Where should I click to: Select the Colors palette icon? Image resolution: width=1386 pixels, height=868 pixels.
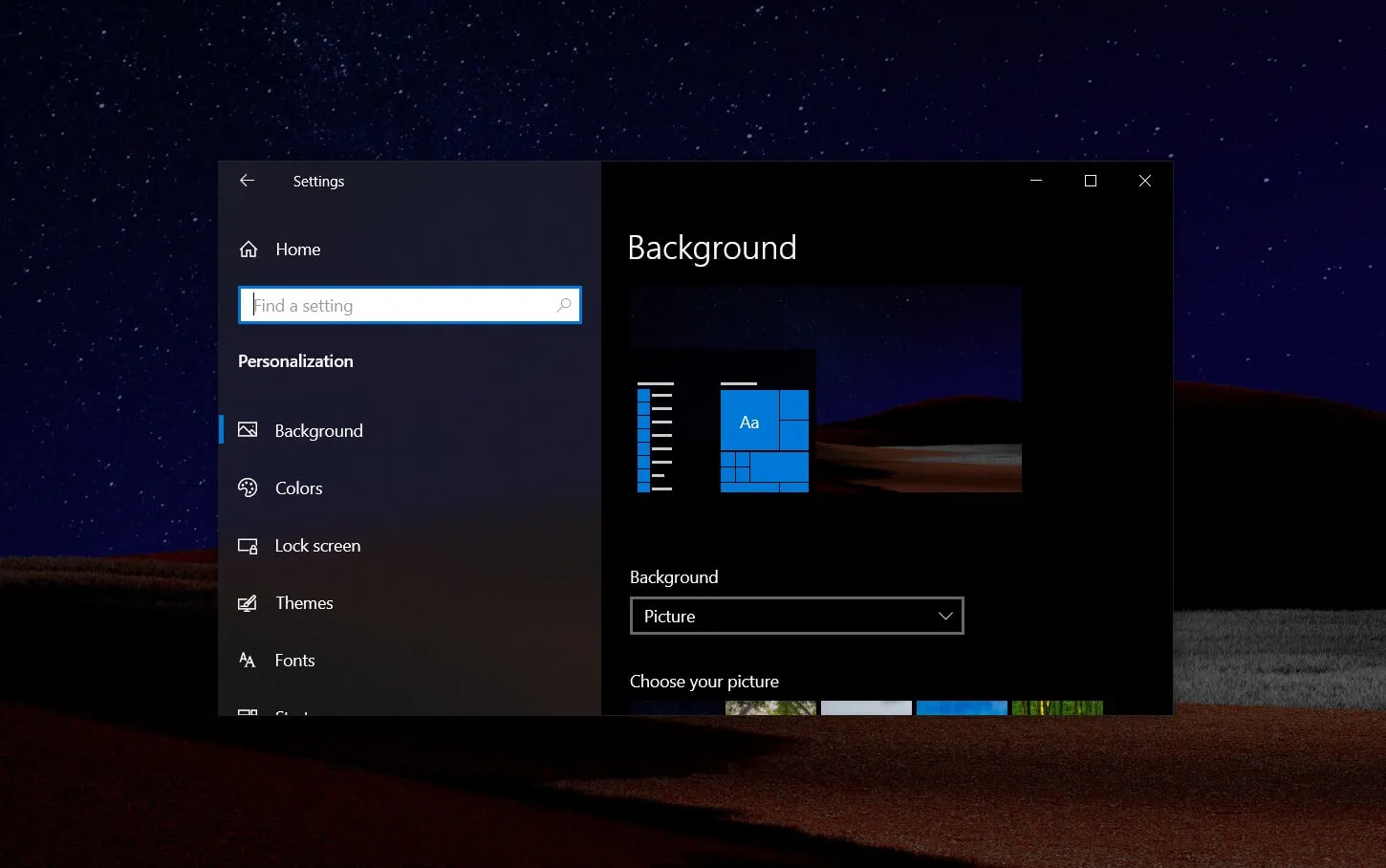pos(248,488)
